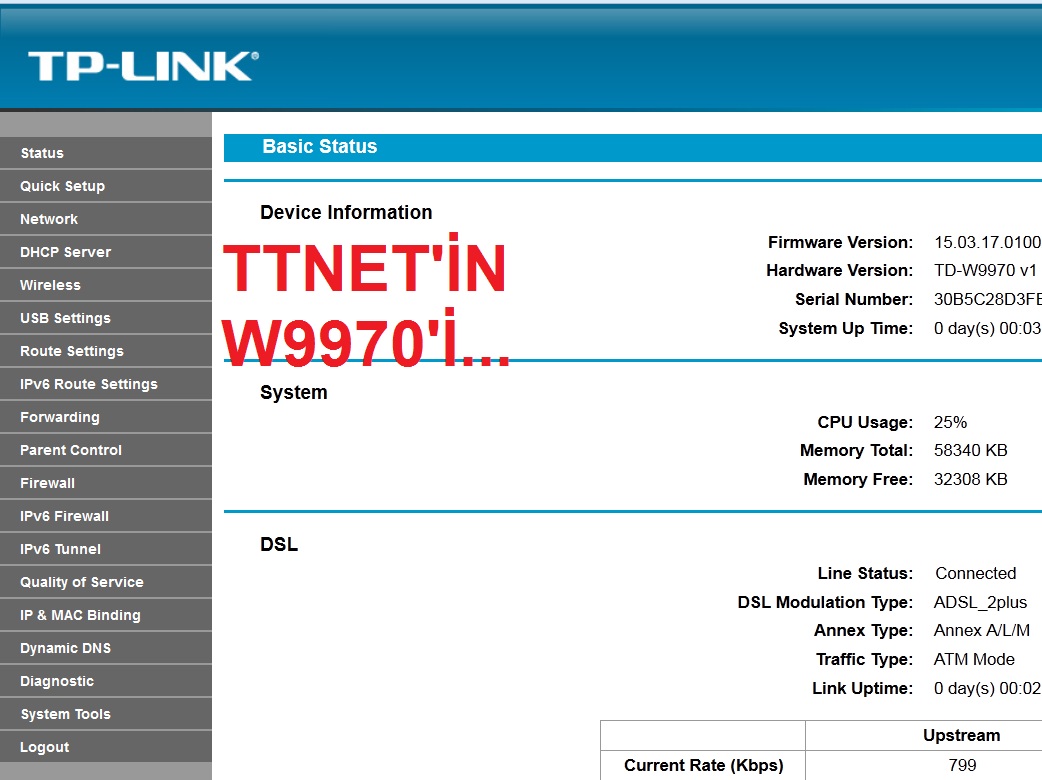
Task: Open the Forwarding menu
Action: pos(106,417)
